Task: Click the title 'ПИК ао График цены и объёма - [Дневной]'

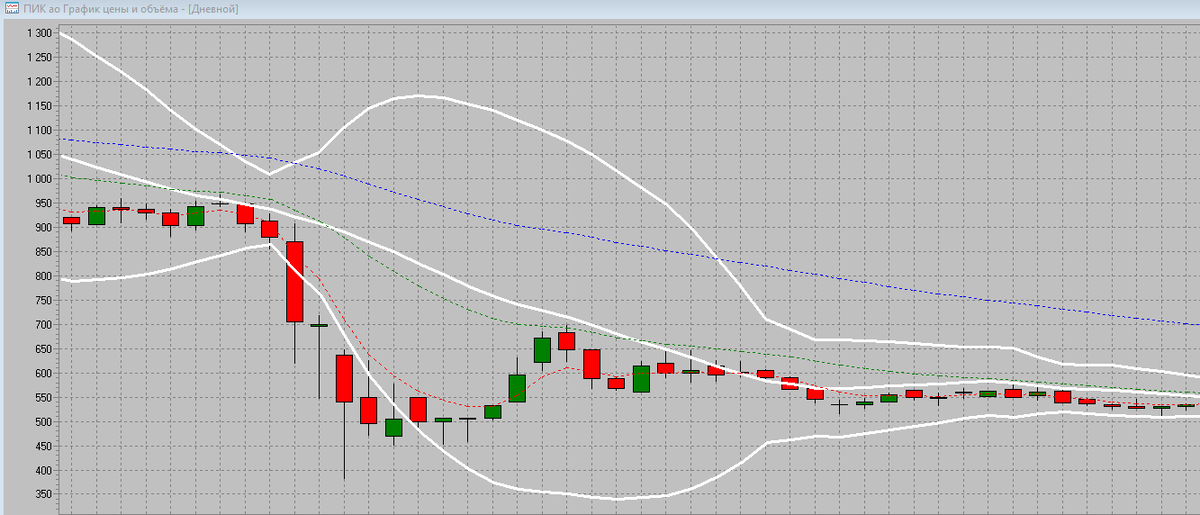Action: pyautogui.click(x=131, y=9)
